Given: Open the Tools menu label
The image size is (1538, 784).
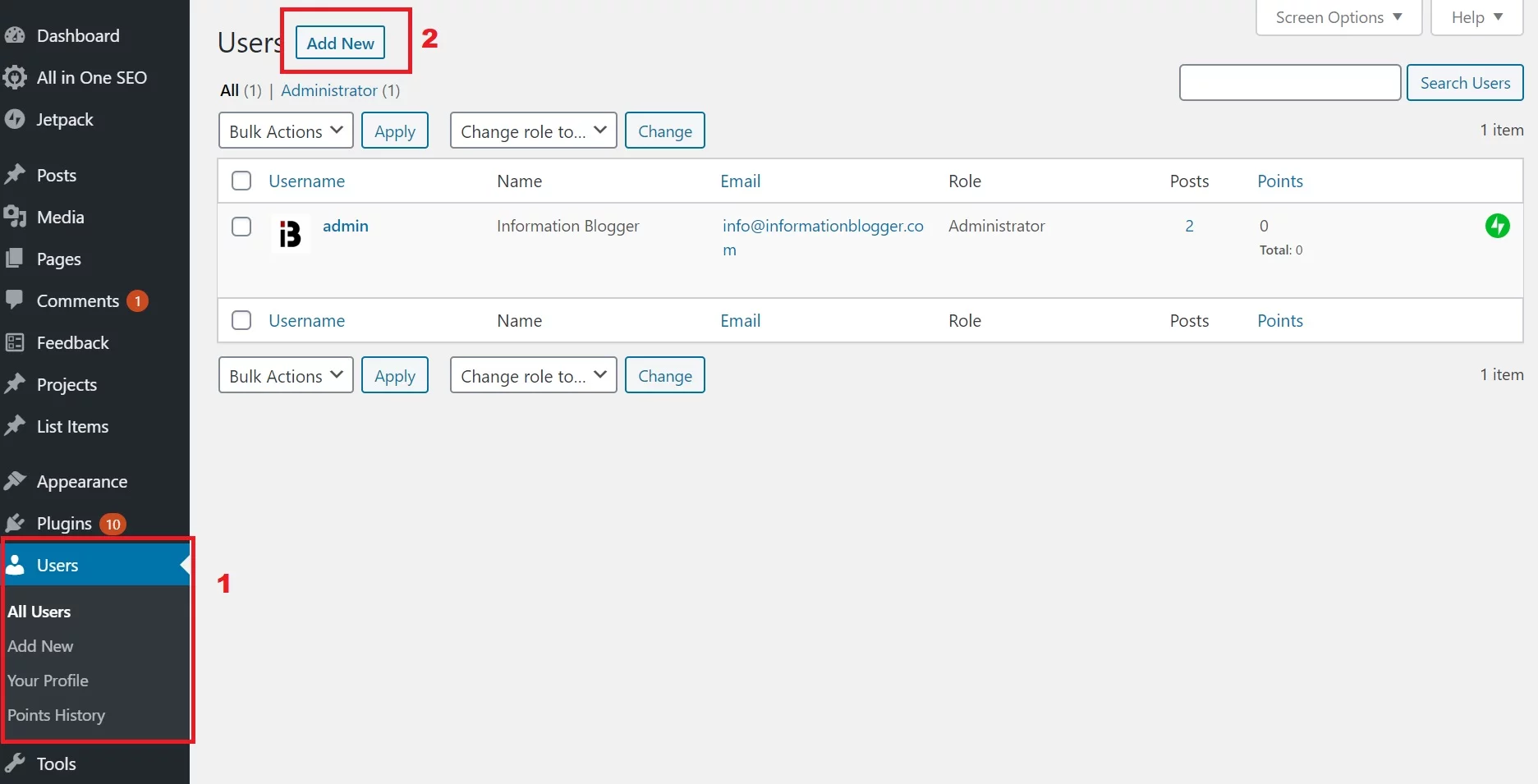Looking at the screenshot, I should click(57, 763).
